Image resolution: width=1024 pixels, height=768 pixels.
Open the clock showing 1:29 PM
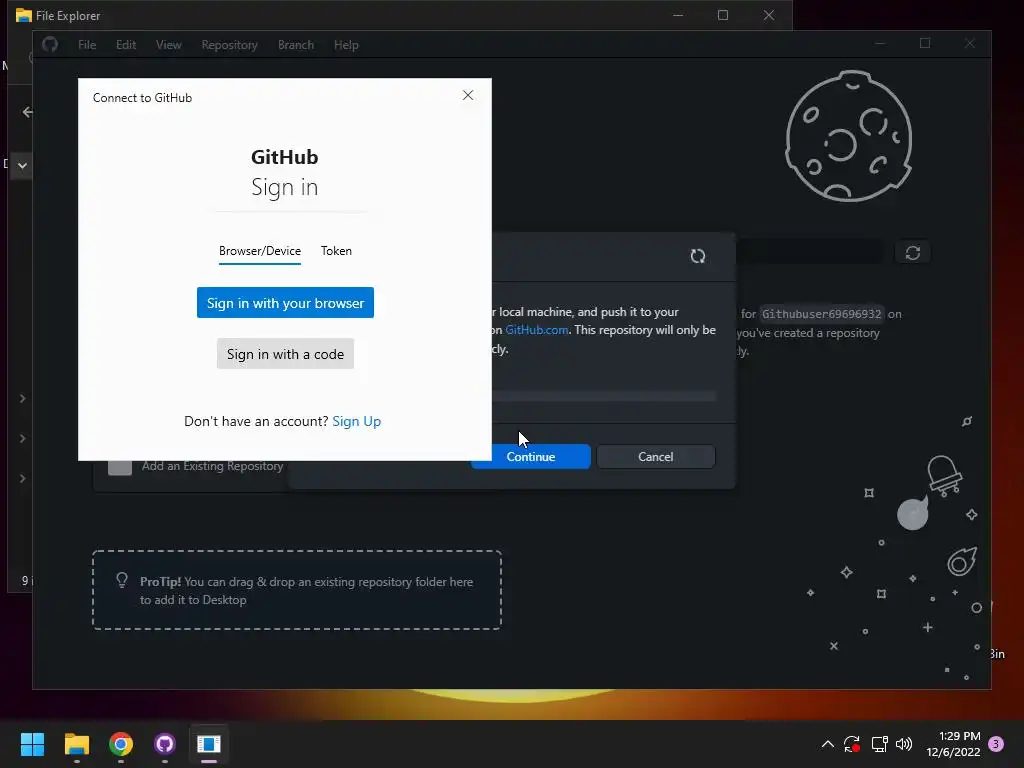[x=953, y=744]
